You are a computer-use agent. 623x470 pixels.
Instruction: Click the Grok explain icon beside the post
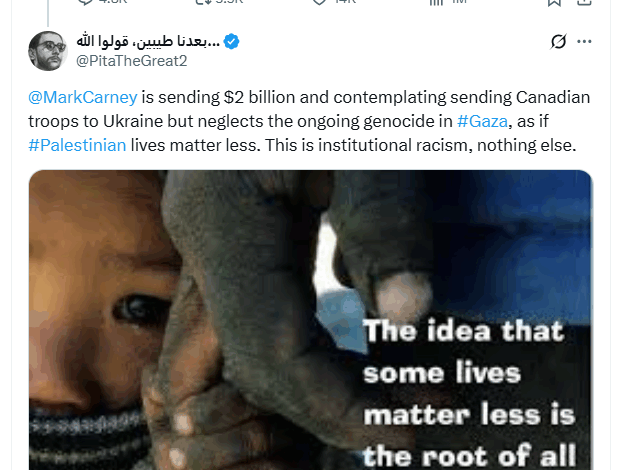[558, 41]
